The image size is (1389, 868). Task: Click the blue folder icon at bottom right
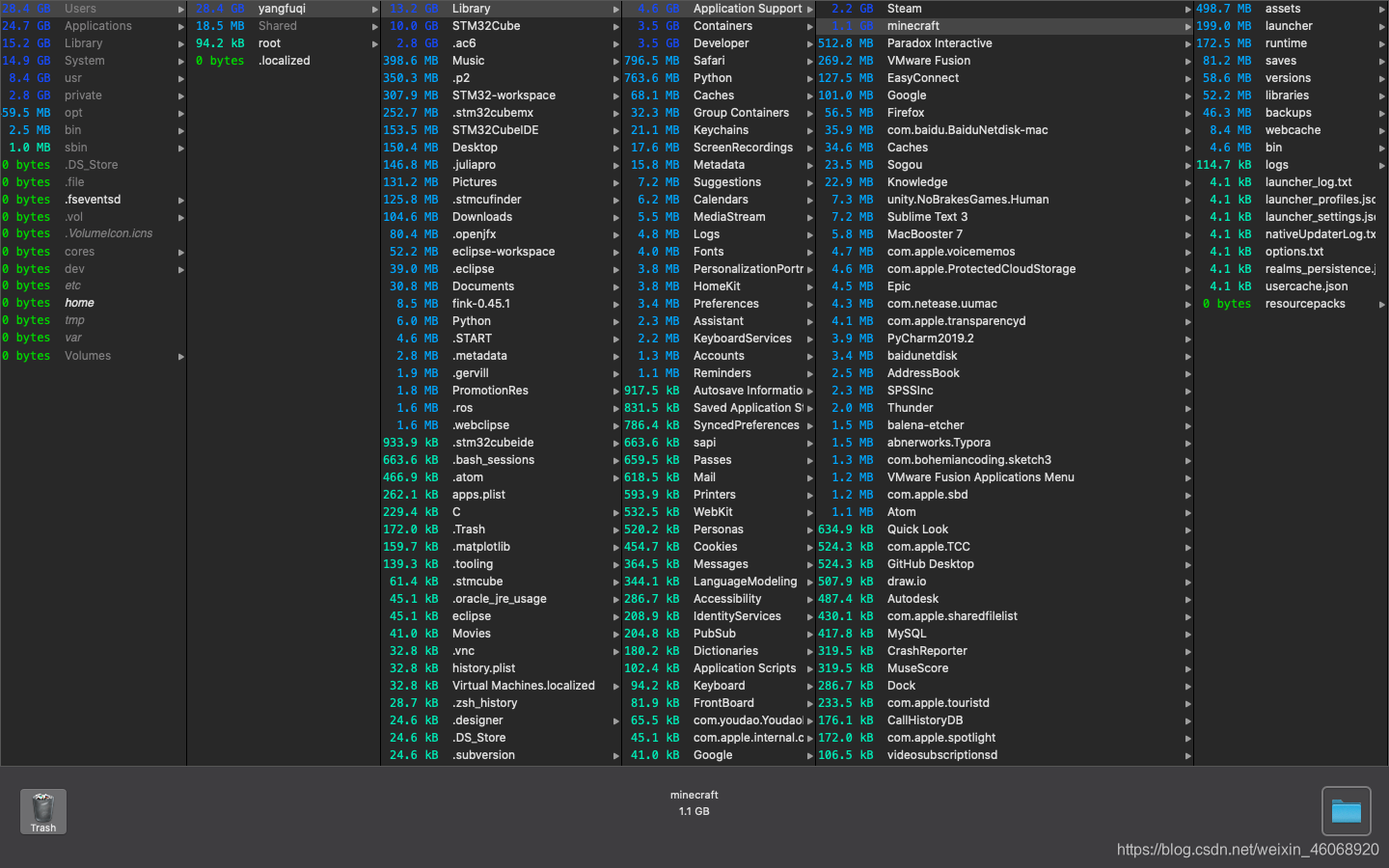pyautogui.click(x=1346, y=811)
